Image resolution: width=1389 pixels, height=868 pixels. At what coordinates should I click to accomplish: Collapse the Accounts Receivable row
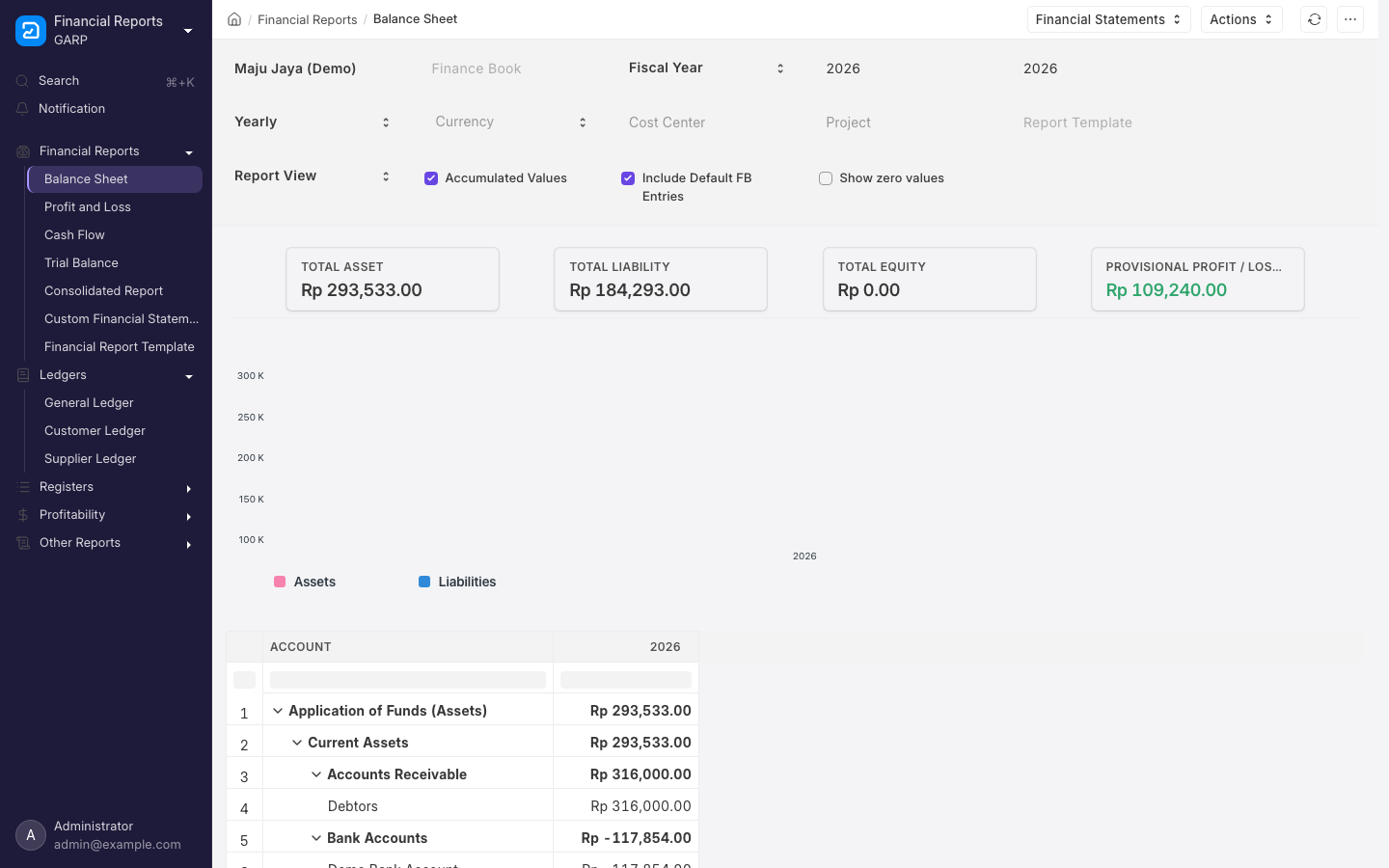pyautogui.click(x=316, y=774)
